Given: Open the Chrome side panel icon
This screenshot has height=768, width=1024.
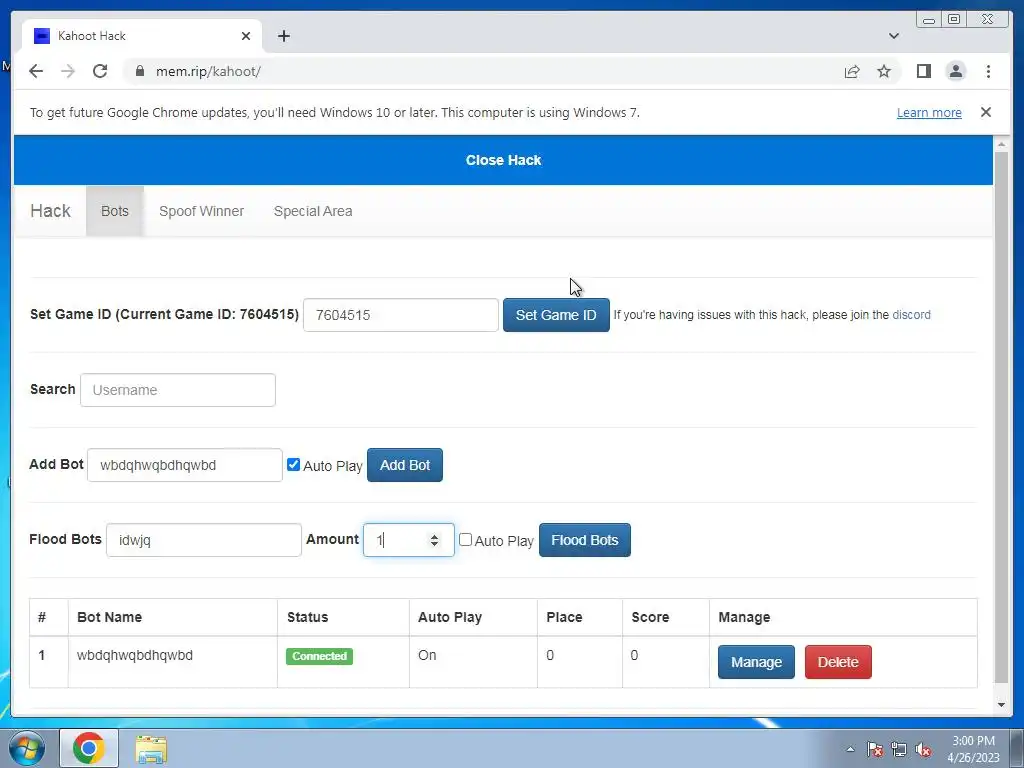Looking at the screenshot, I should [923, 71].
